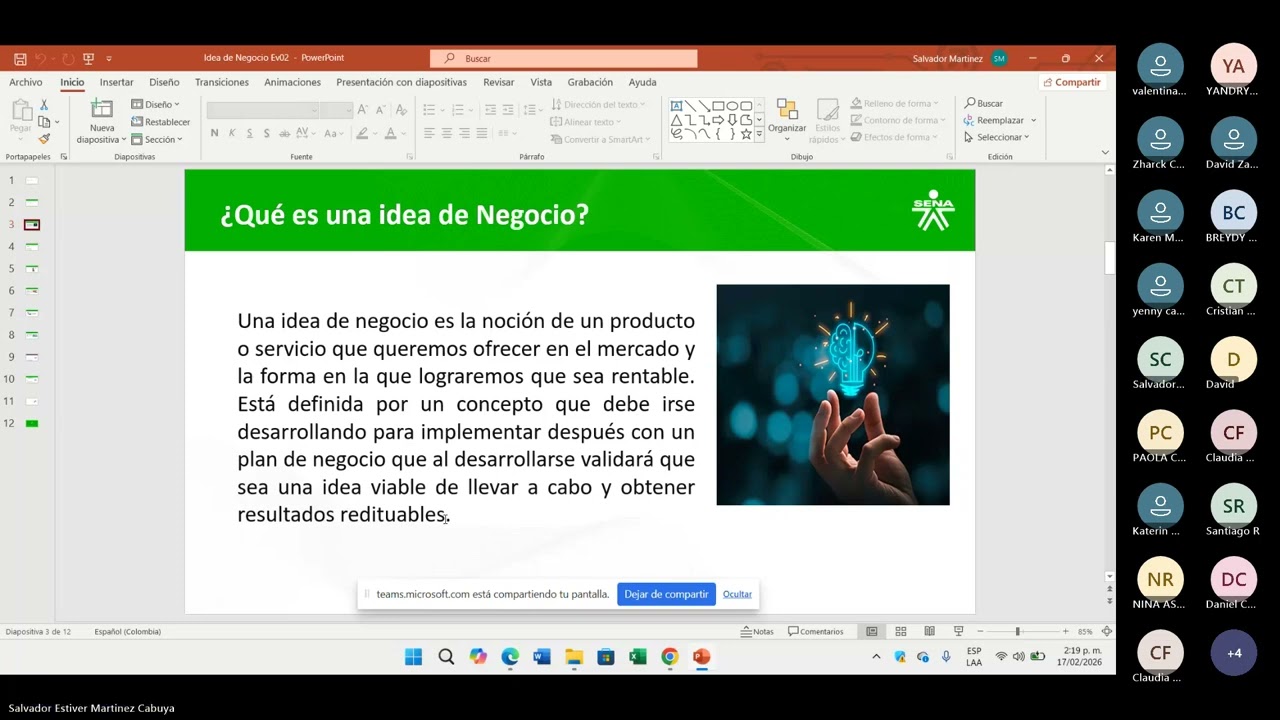Increase font size with the large A icon
The width and height of the screenshot is (1280, 720).
click(x=363, y=110)
